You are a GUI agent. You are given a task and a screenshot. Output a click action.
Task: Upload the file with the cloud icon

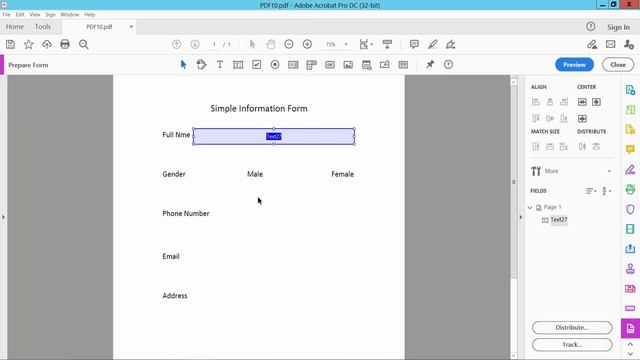pos(47,44)
